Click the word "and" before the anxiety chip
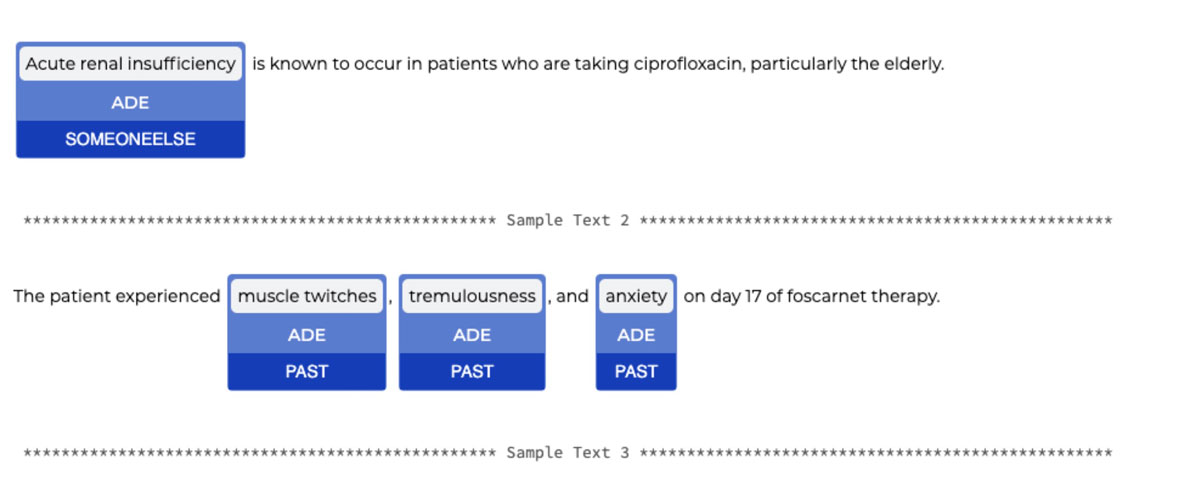 pos(572,296)
